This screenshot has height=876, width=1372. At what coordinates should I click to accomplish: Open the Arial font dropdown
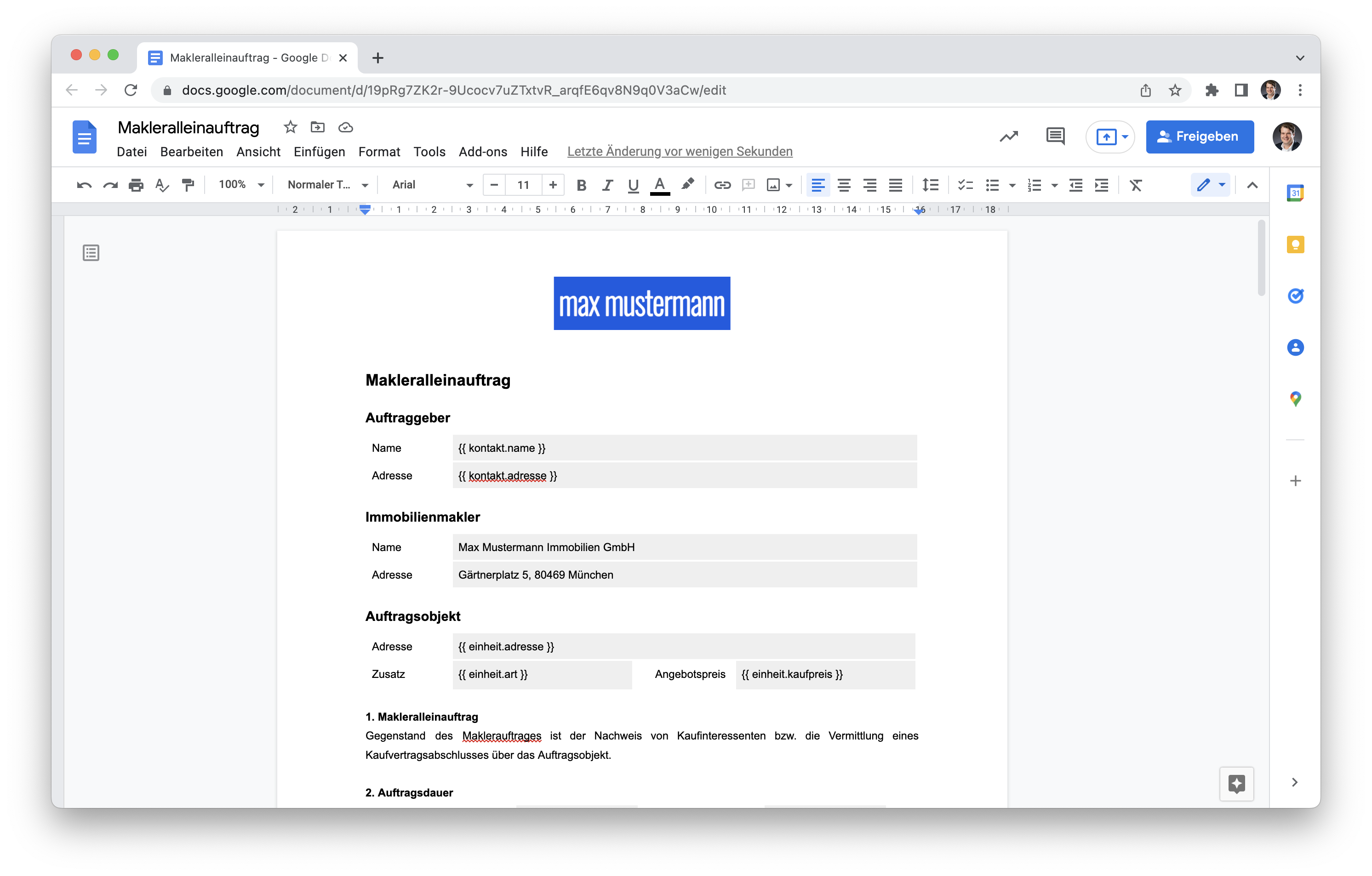point(432,185)
